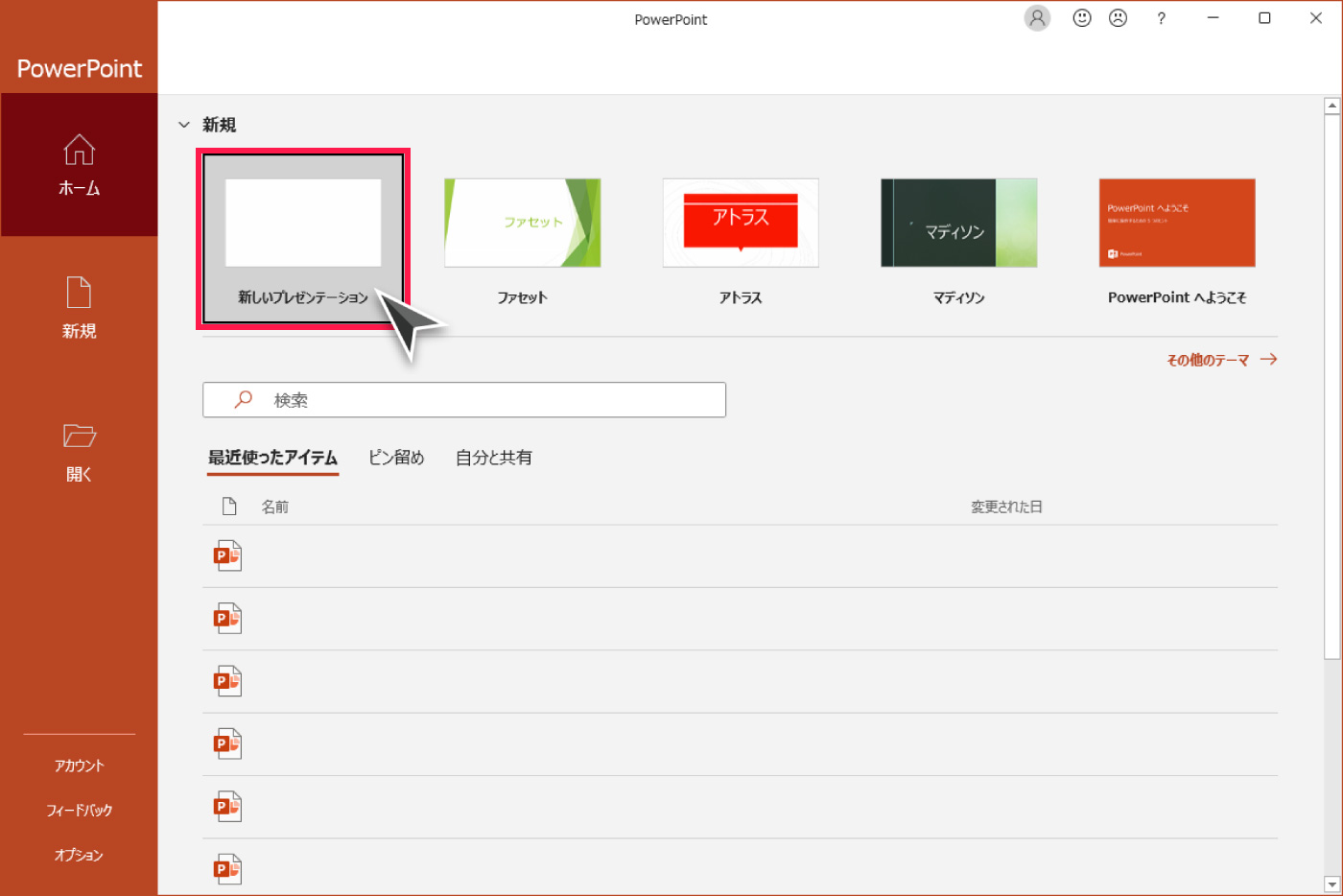Open the その他のテーマ link
Screen dimensions: 1343x896
pyautogui.click(x=1221, y=360)
